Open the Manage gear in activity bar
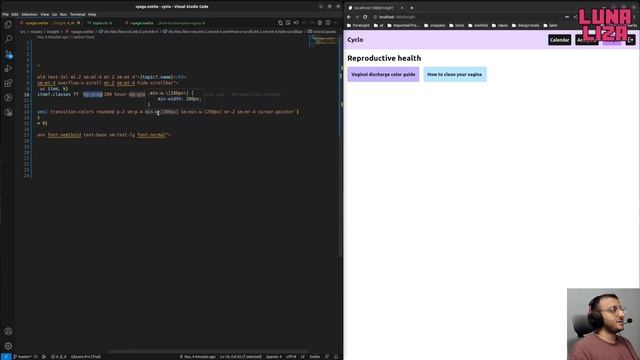Image resolution: width=640 pixels, height=360 pixels. 8,346
